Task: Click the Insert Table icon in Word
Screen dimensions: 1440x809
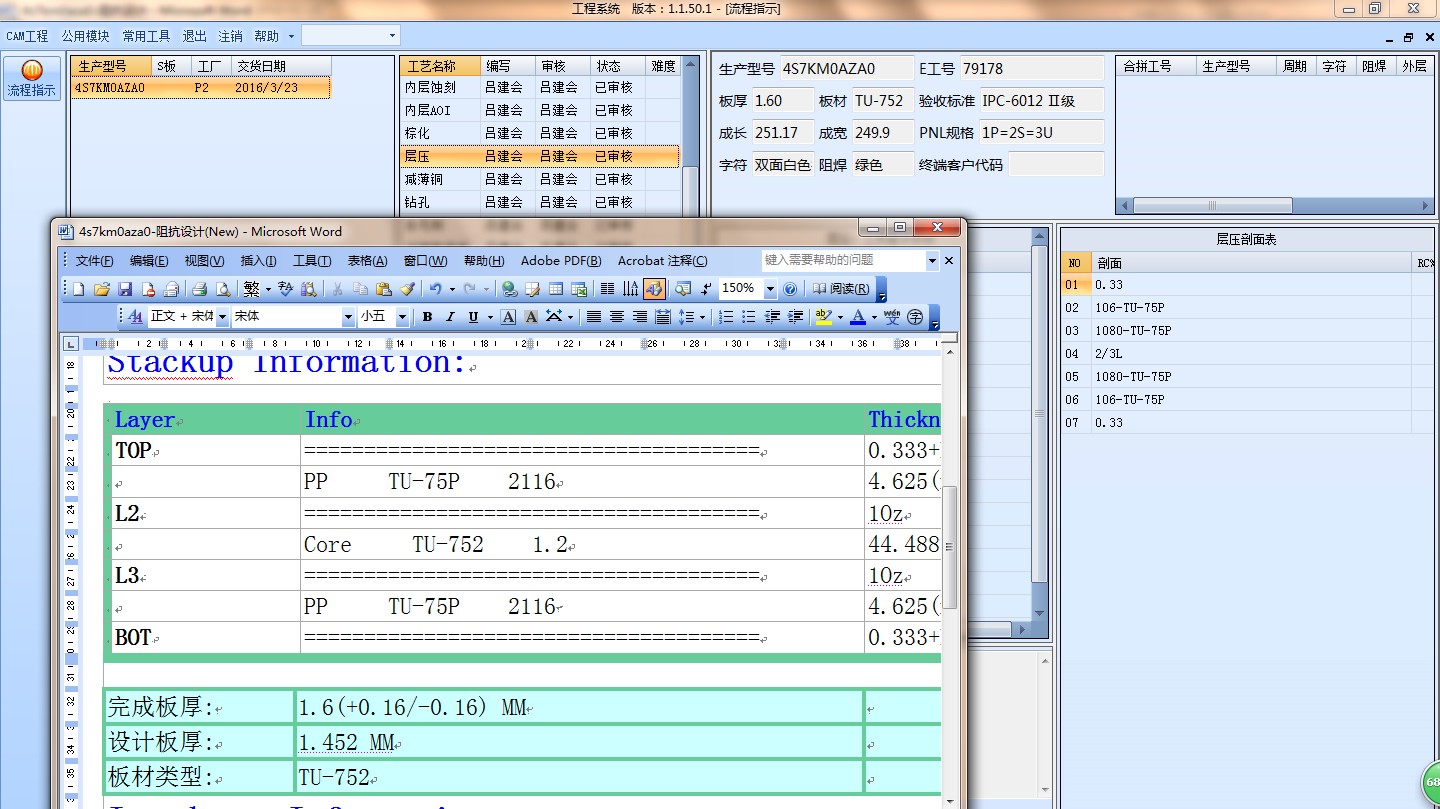Action: click(x=555, y=289)
